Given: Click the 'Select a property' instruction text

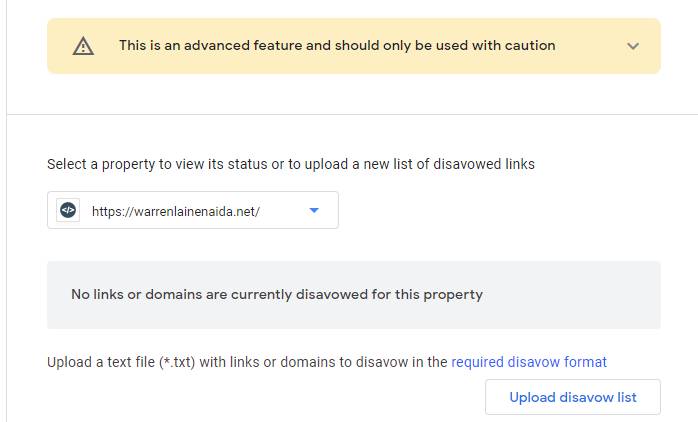Looking at the screenshot, I should 291,164.
